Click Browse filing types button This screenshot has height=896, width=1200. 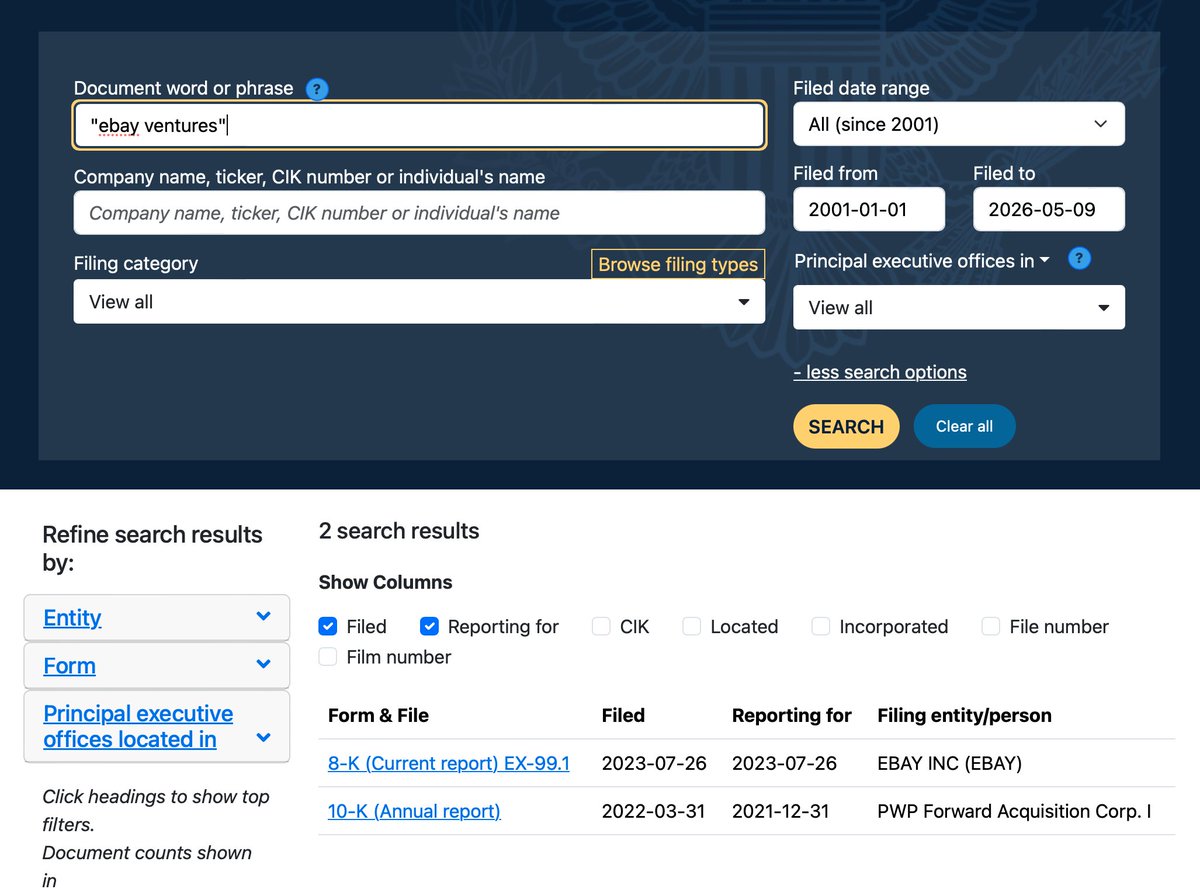(678, 264)
